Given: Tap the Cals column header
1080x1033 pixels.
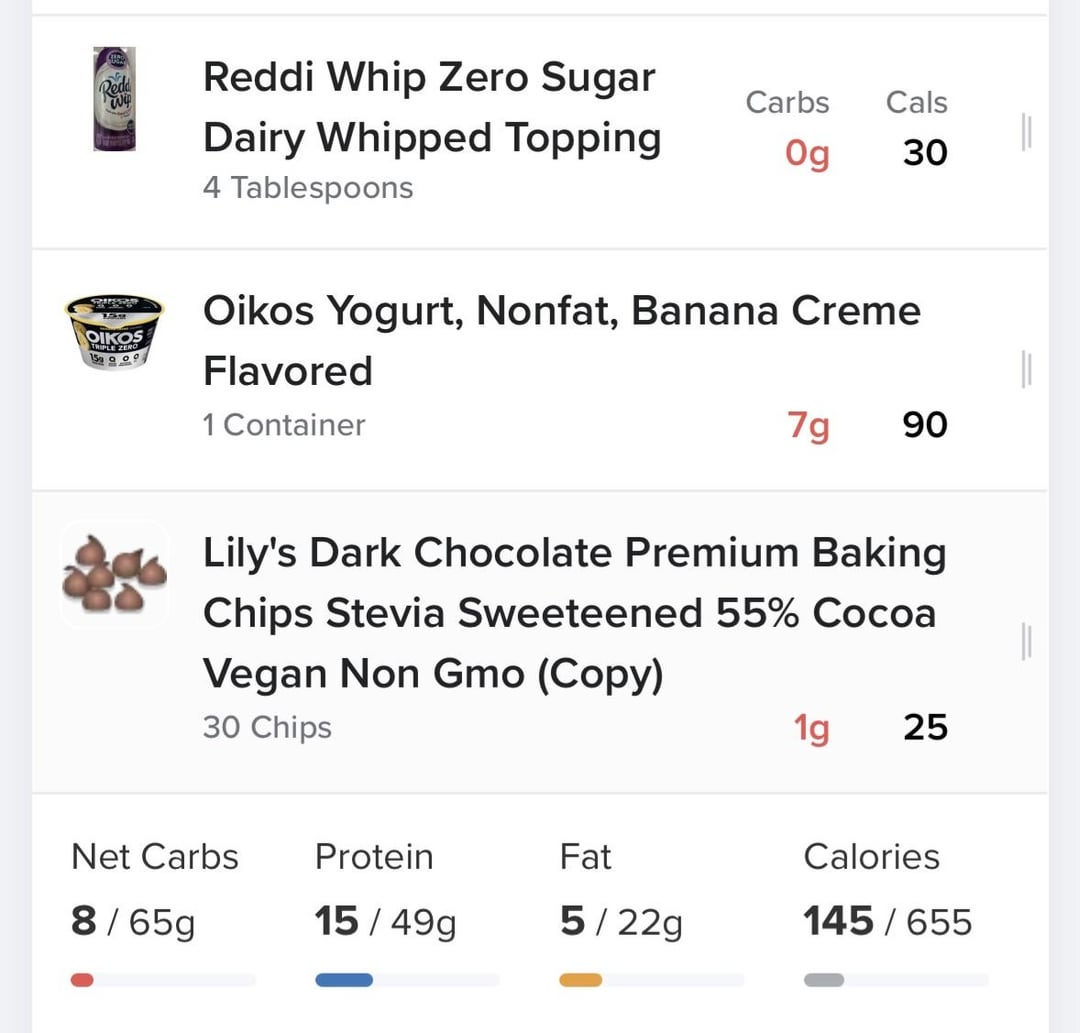Looking at the screenshot, I should 917,103.
